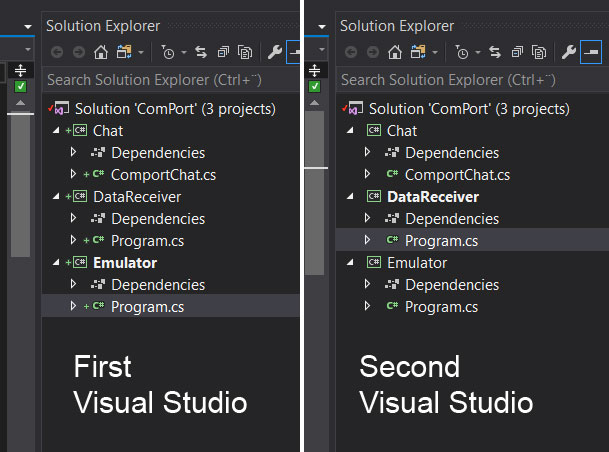Viewport: 609px width, 452px height.
Task: Click Forward arrow in second Solution Explorer toolbar
Action: (x=373, y=52)
